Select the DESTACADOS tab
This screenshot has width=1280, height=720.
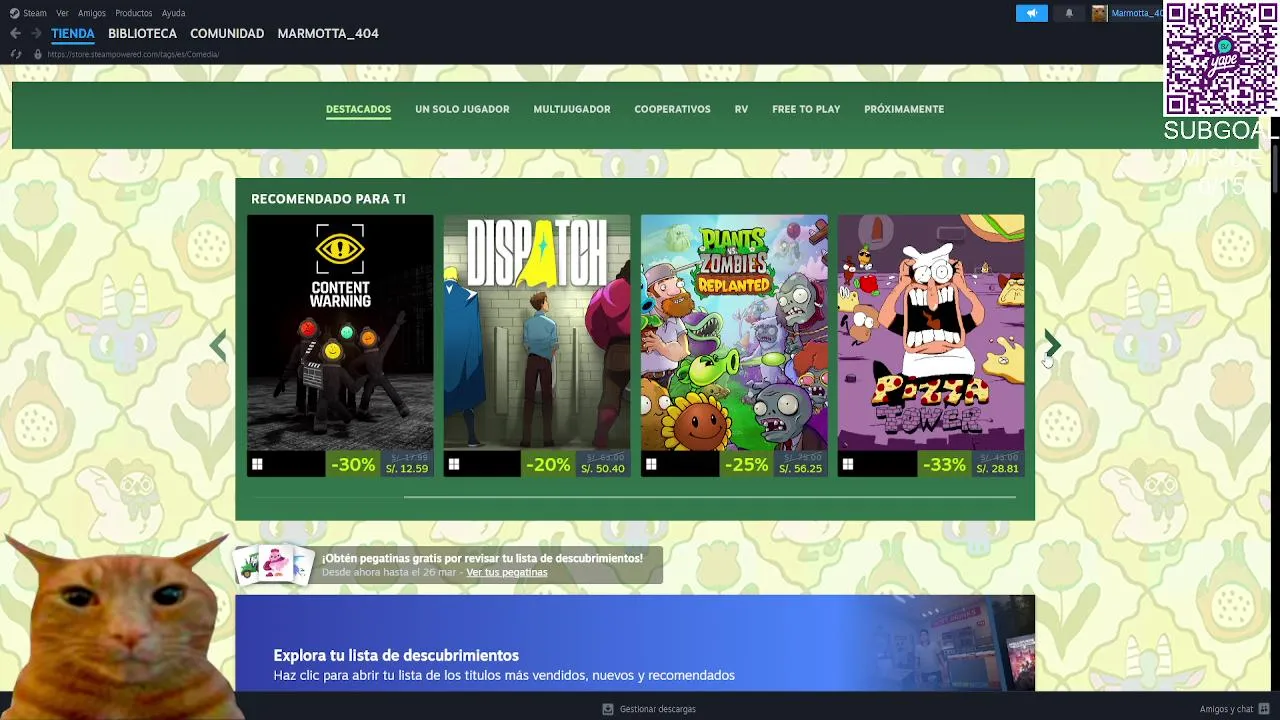(358, 109)
